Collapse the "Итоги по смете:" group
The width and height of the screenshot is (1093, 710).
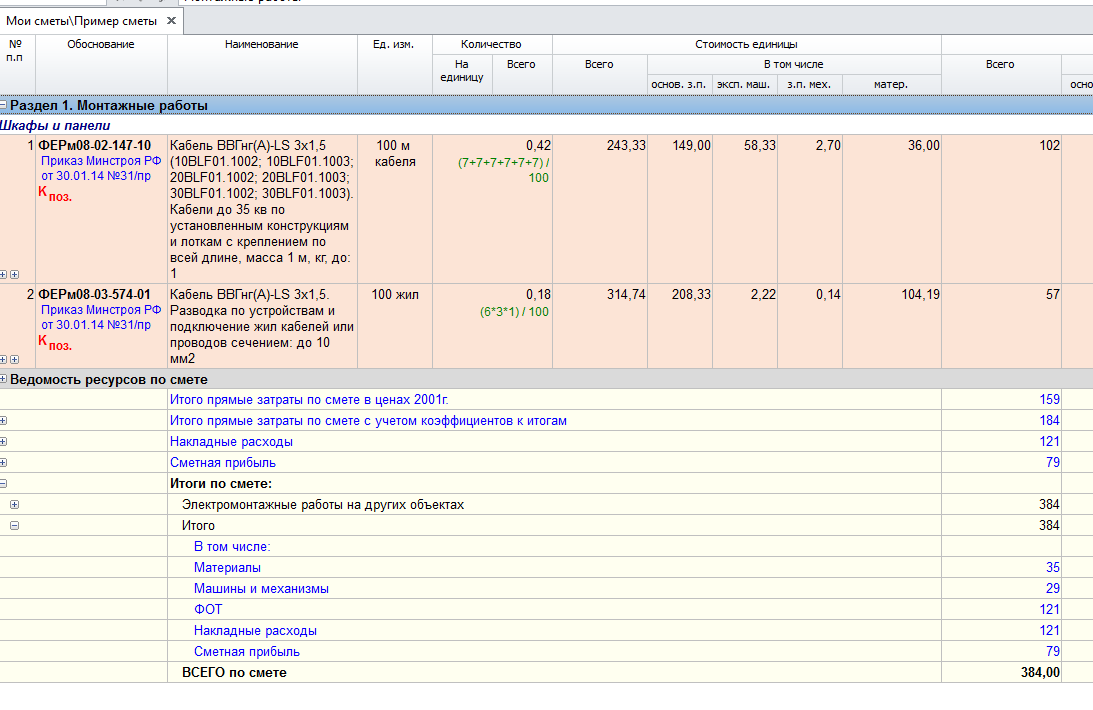pyautogui.click(x=4, y=483)
